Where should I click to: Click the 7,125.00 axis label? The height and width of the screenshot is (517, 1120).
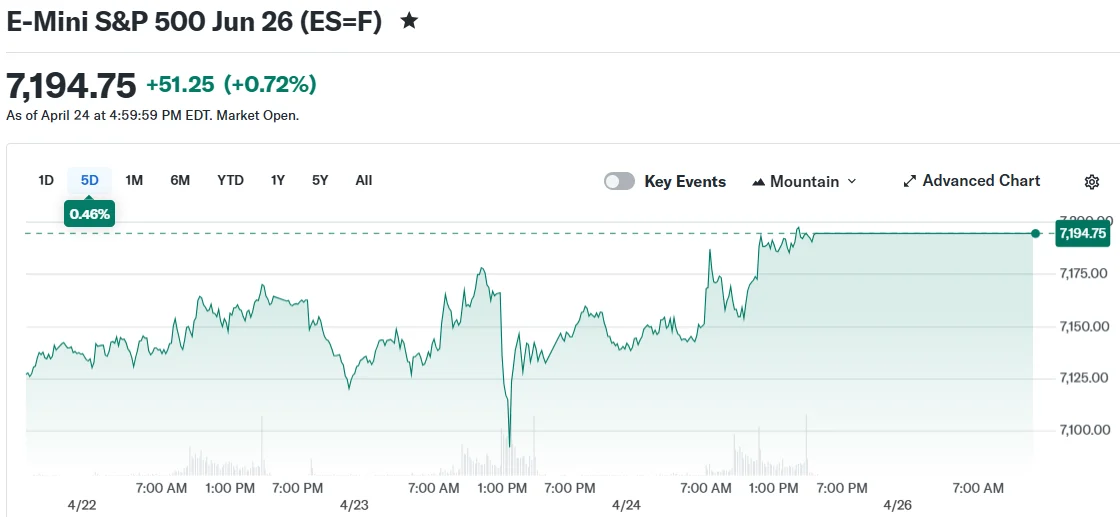click(x=1084, y=378)
